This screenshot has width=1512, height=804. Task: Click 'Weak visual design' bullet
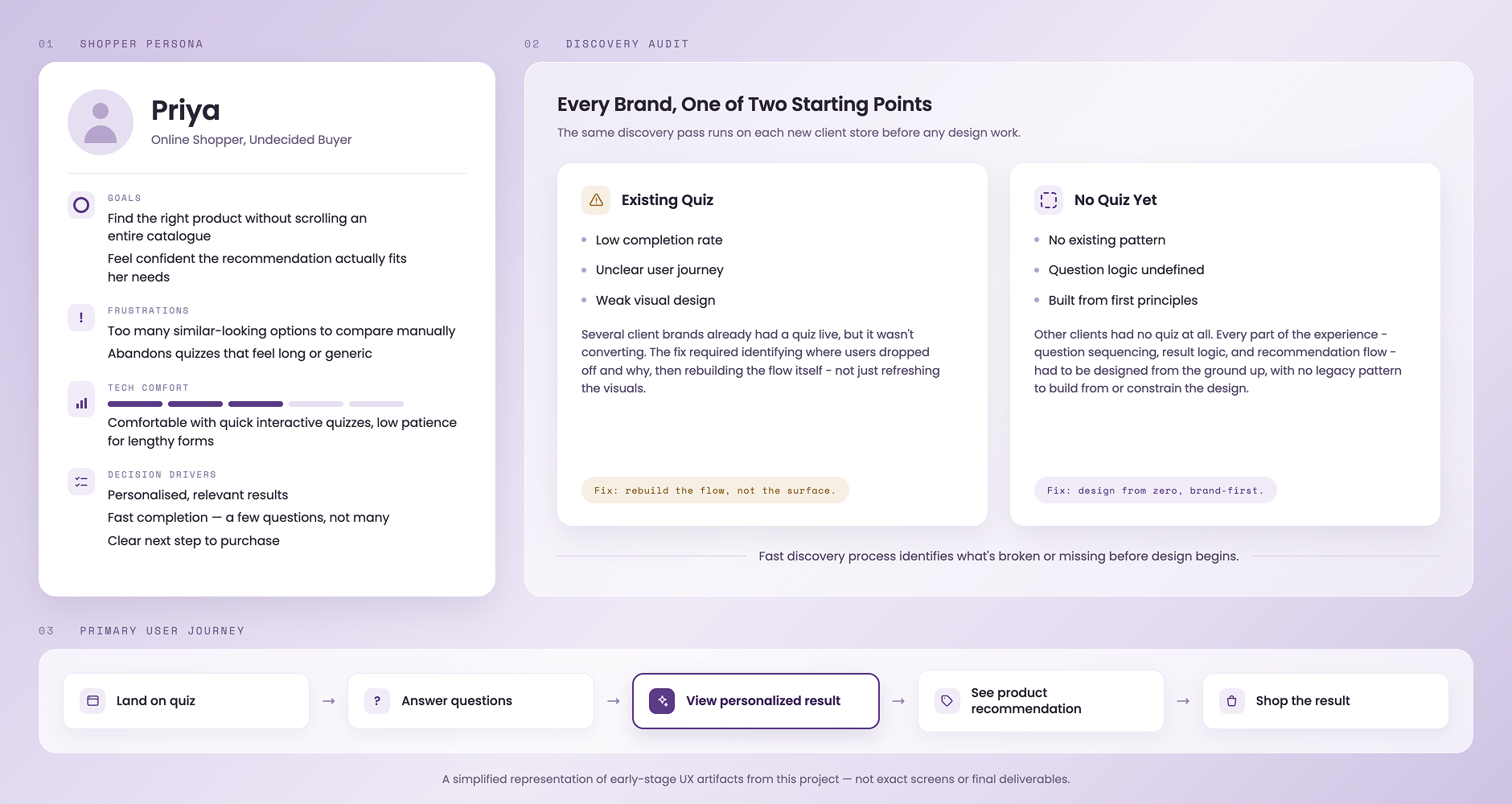(655, 301)
